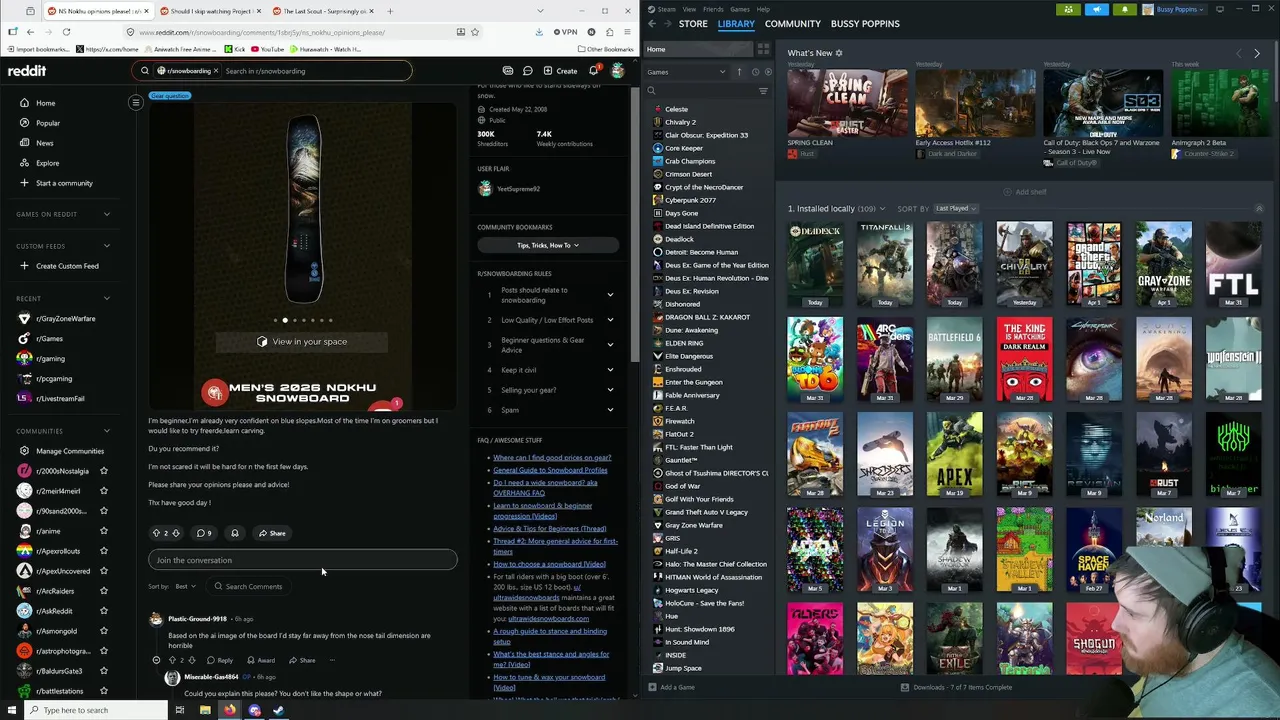
Task: Bookmark this page with the star icon
Action: click(x=475, y=32)
